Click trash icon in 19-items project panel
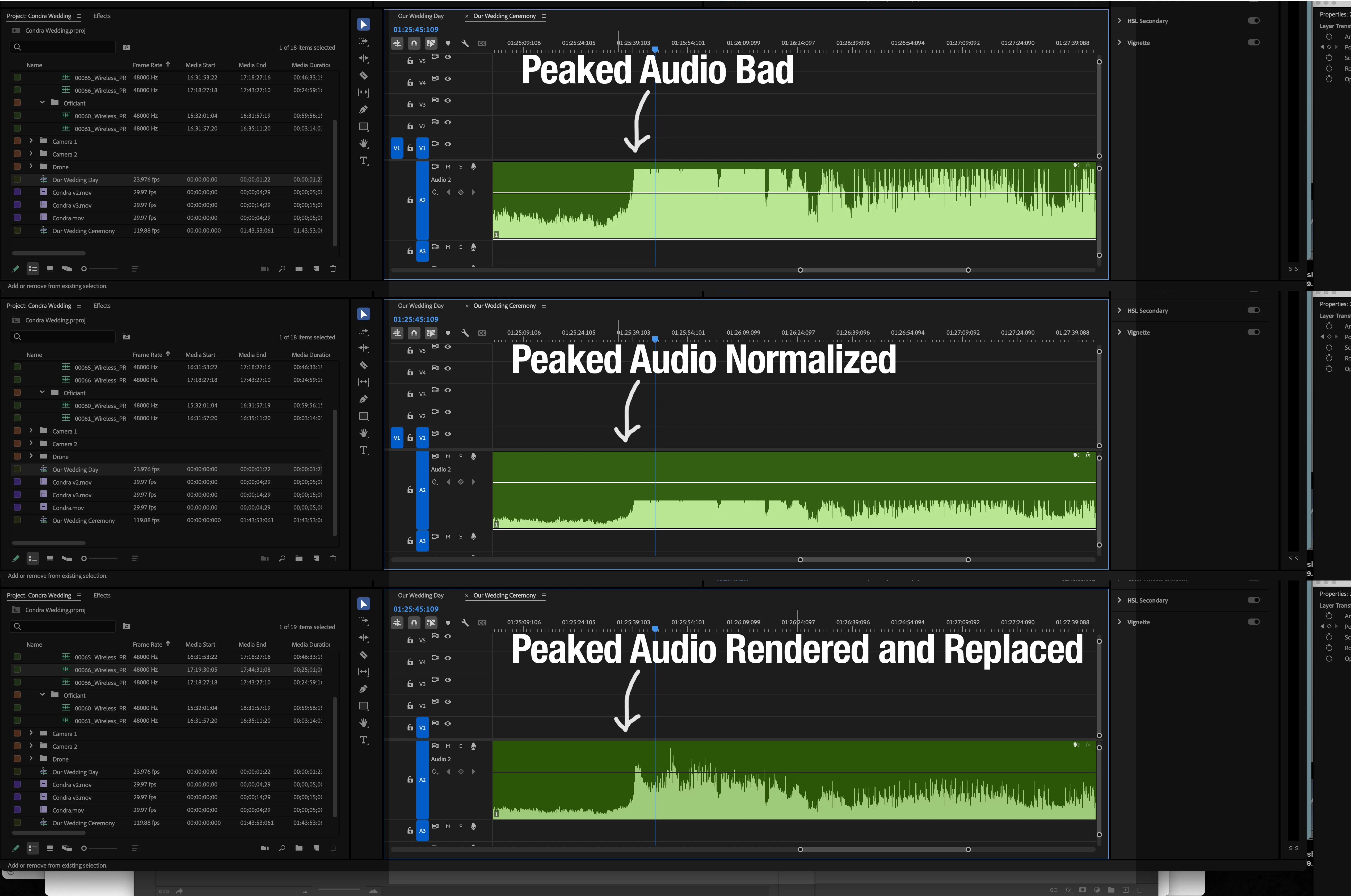This screenshot has width=1351, height=896. coord(333,848)
